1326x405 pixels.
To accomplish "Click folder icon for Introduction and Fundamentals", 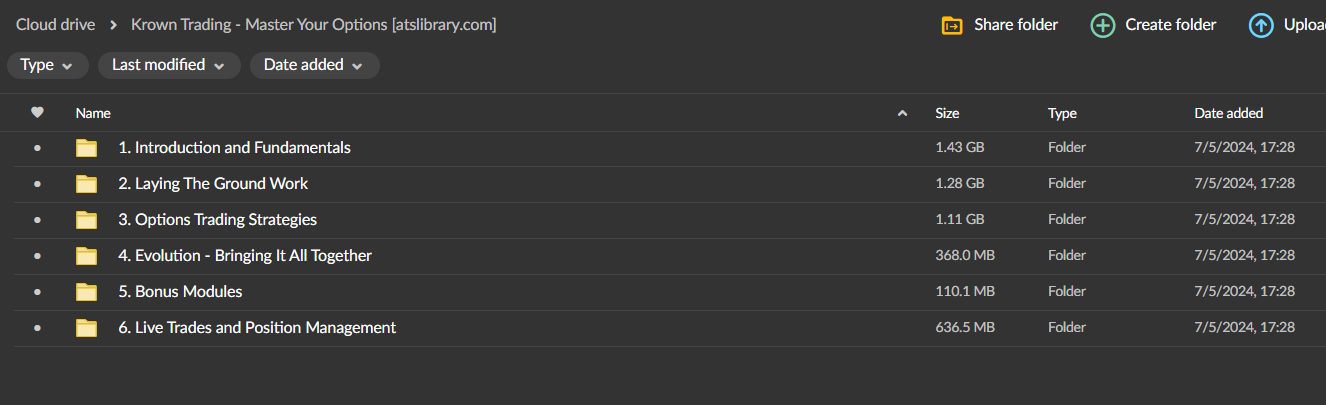I will (87, 148).
